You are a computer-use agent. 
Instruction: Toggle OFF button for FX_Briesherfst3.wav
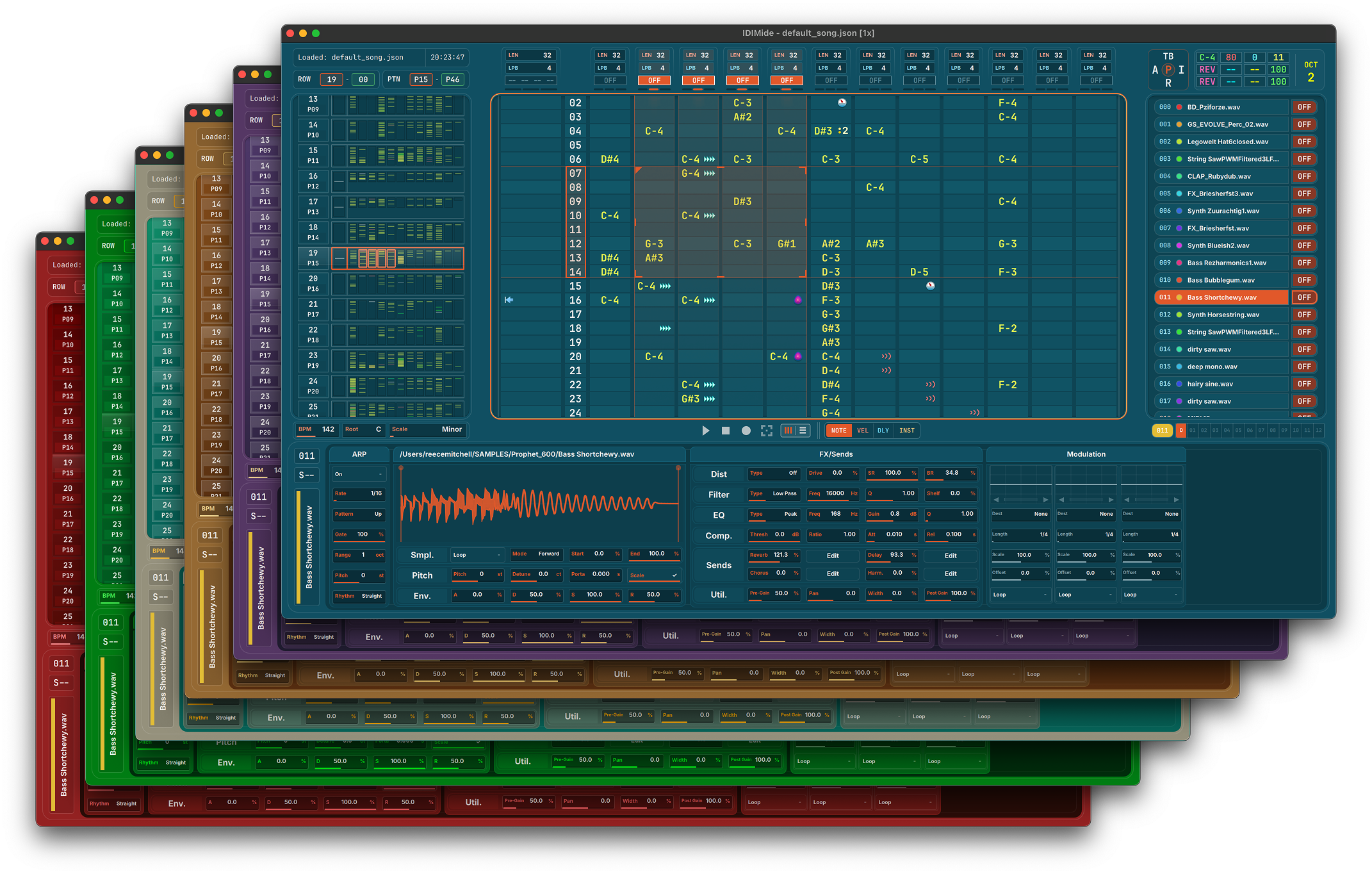click(x=1304, y=194)
